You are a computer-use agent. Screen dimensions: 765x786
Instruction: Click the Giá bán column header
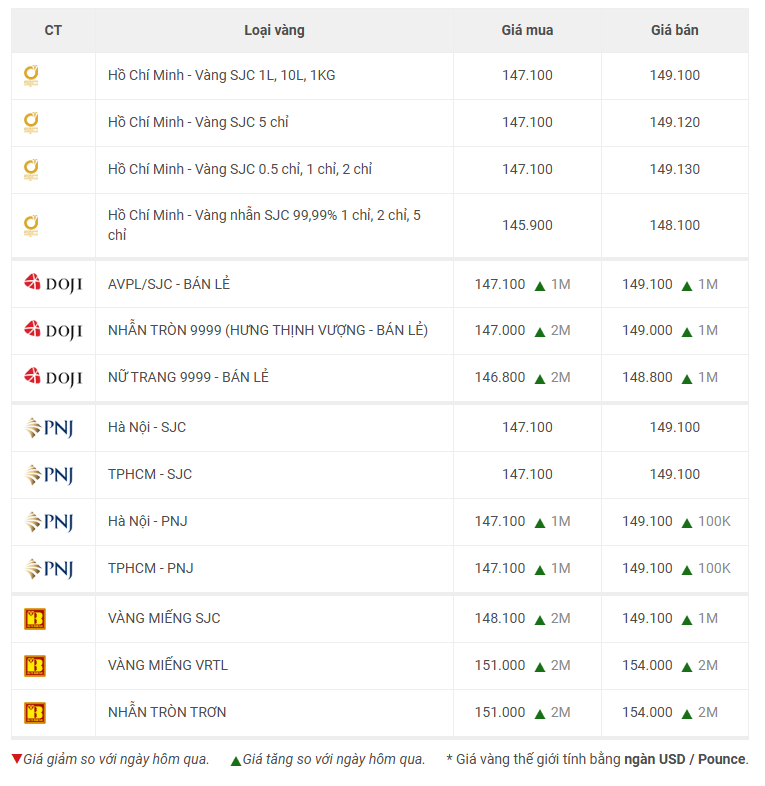tap(675, 30)
